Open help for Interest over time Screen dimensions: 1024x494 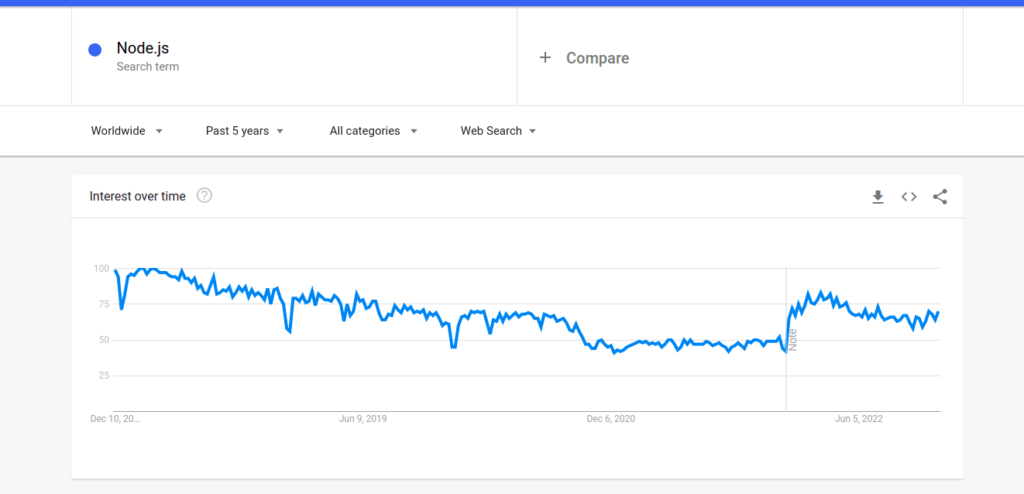pyautogui.click(x=204, y=196)
